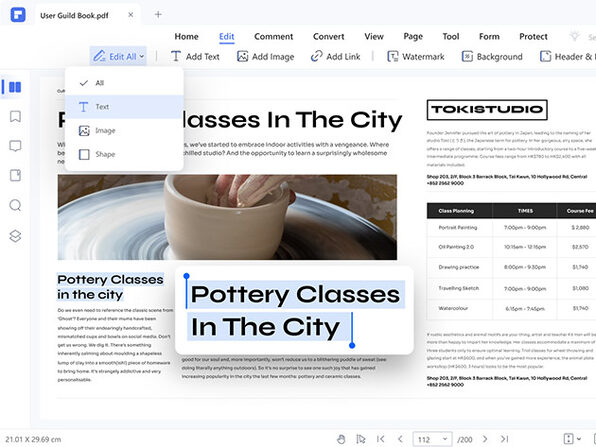The height and width of the screenshot is (447, 596).
Task: Open the Header & Footer tool
Action: coord(567,57)
